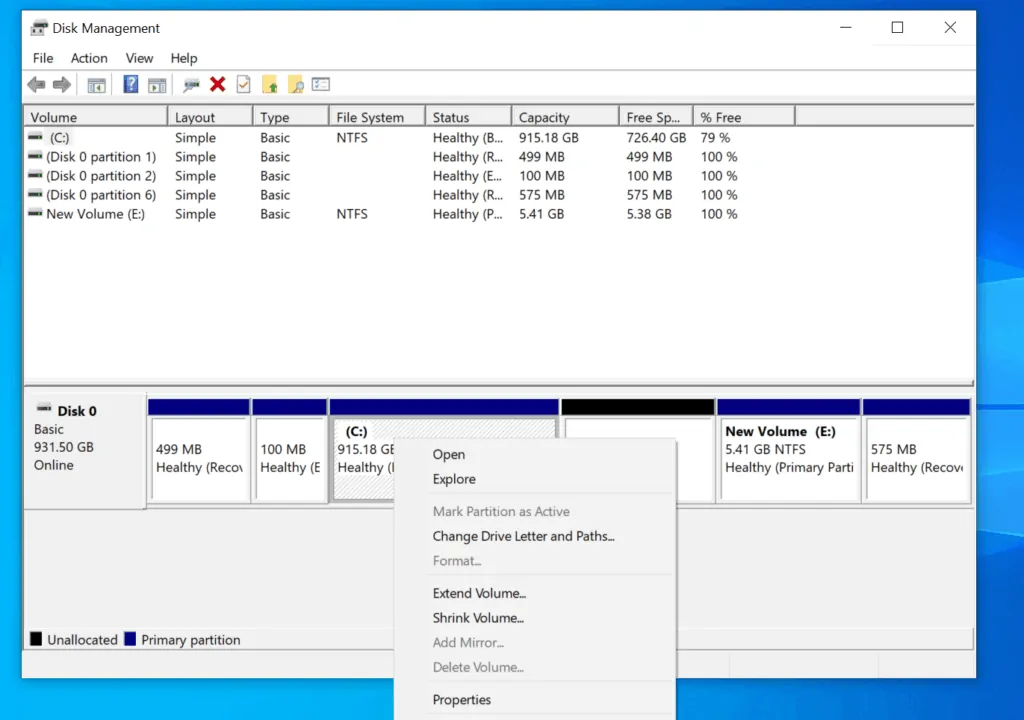This screenshot has height=720, width=1024.
Task: Open the Action menu
Action: [89, 58]
